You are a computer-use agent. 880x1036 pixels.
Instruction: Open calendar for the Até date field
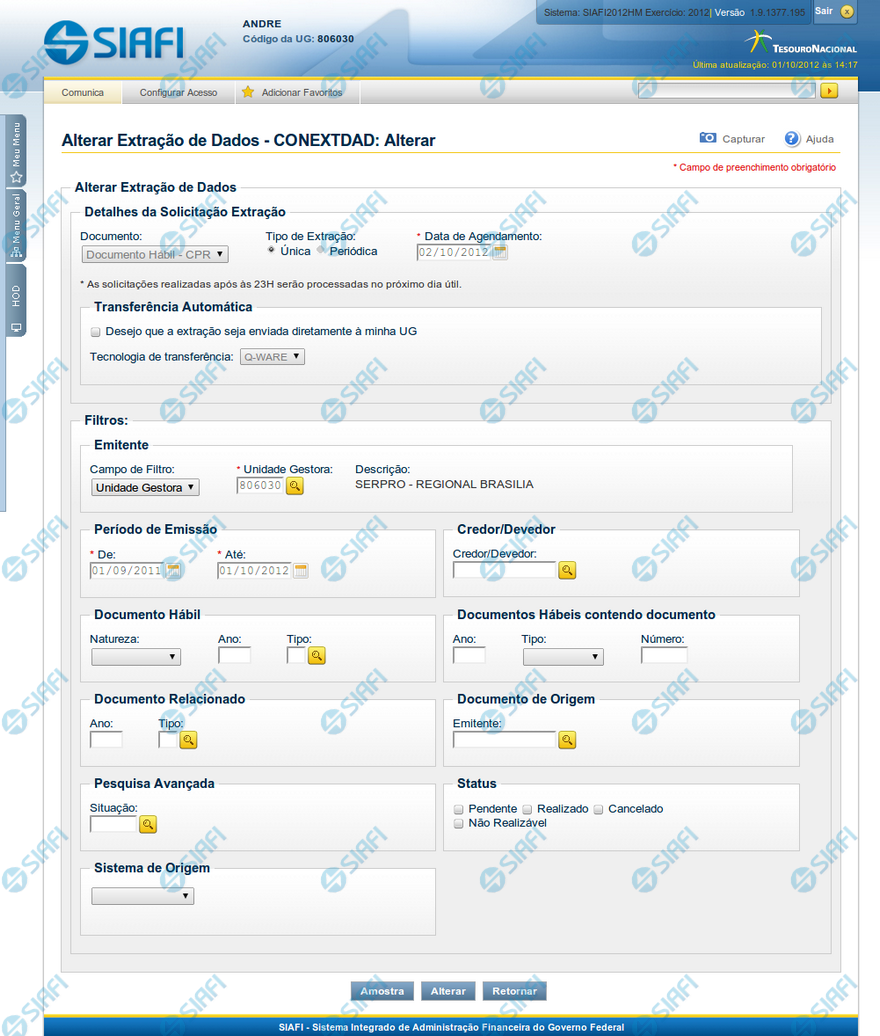click(x=301, y=571)
